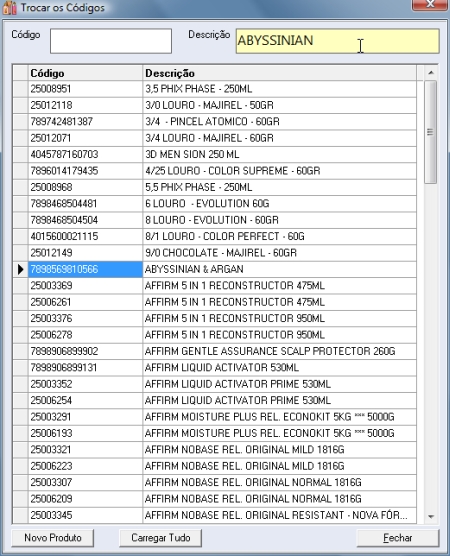Click the Fechar button

point(398,538)
